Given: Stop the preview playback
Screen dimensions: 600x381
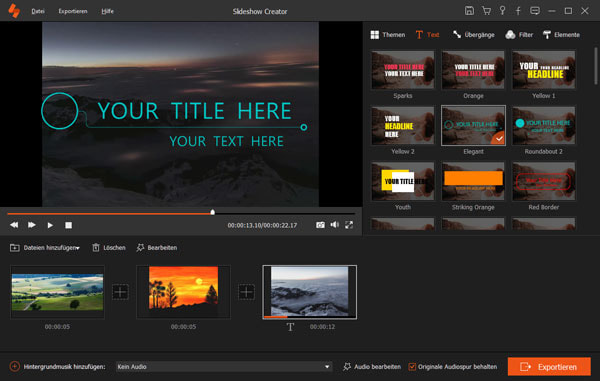Looking at the screenshot, I should coord(68,225).
